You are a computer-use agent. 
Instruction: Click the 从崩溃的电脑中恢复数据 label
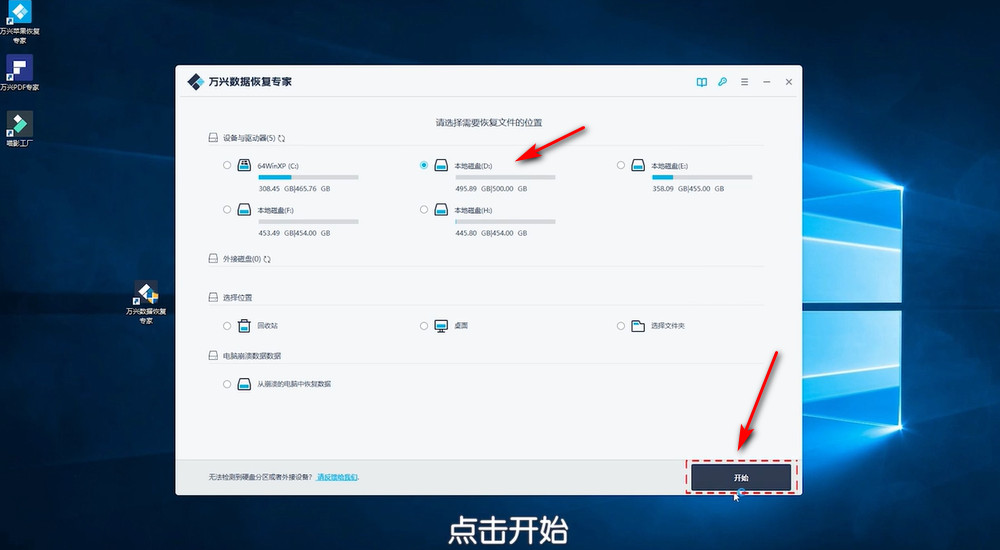tap(294, 384)
